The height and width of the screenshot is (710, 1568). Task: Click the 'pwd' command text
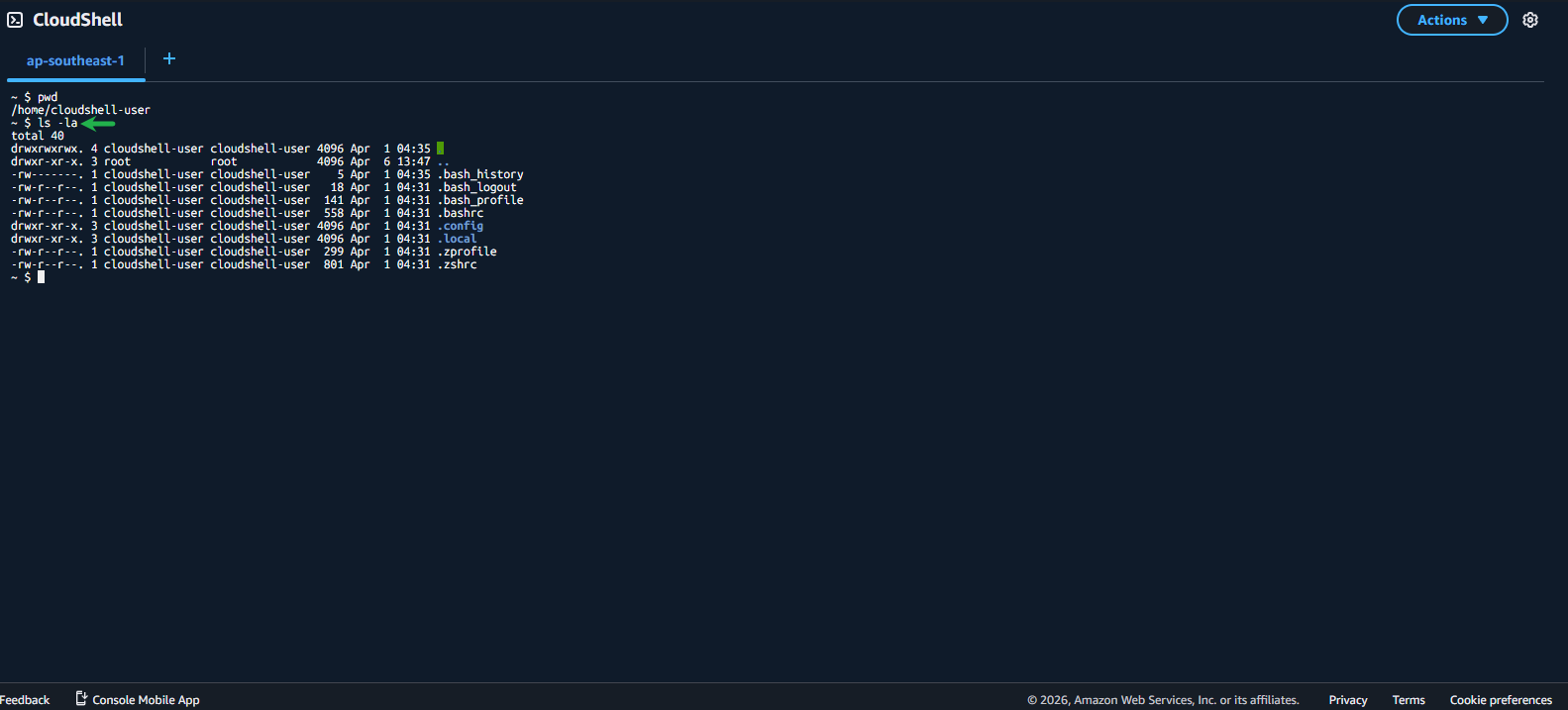[x=48, y=97]
